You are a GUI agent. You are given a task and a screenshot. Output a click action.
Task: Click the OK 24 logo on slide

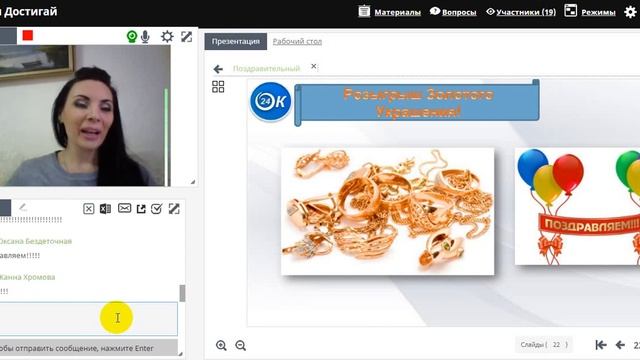click(x=270, y=101)
